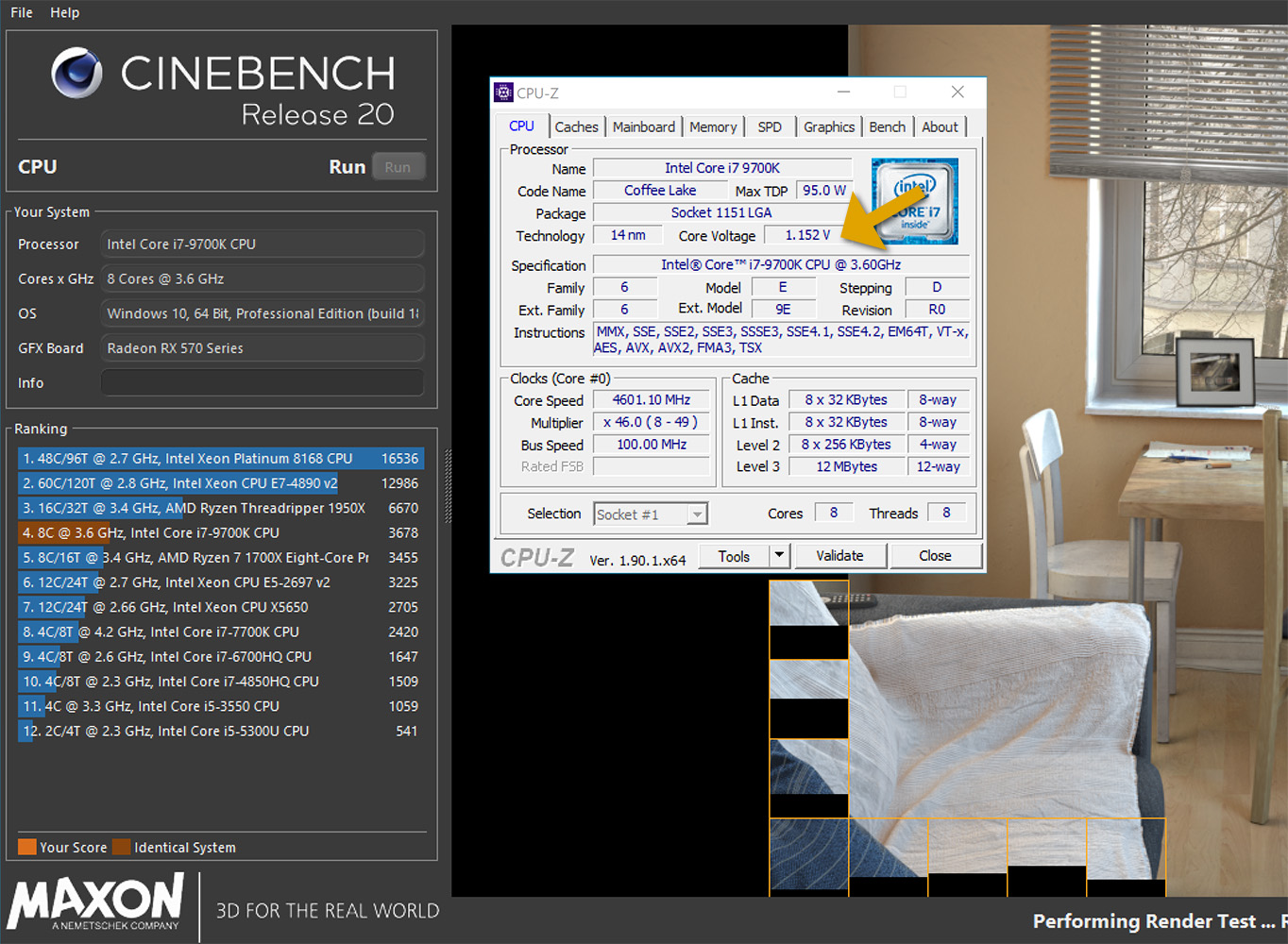Click the Tools button in CPU-Z
This screenshot has height=944, width=1288.
click(734, 556)
